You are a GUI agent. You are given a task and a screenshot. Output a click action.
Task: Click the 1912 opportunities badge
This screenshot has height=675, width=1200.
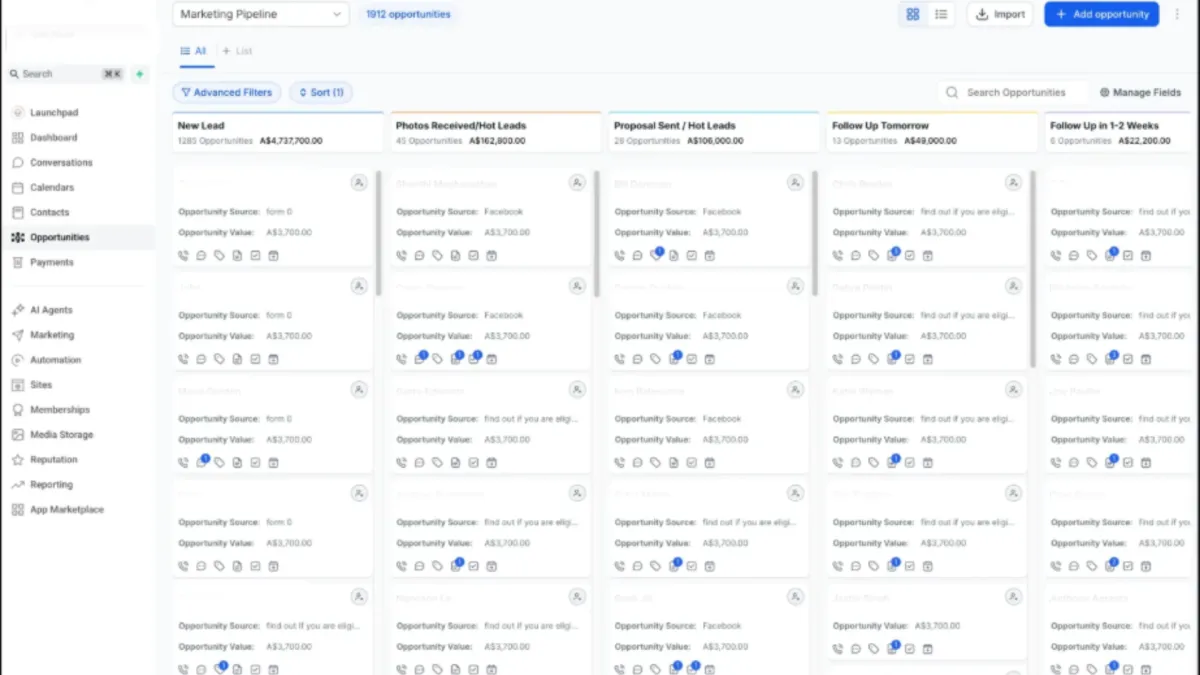(x=408, y=14)
